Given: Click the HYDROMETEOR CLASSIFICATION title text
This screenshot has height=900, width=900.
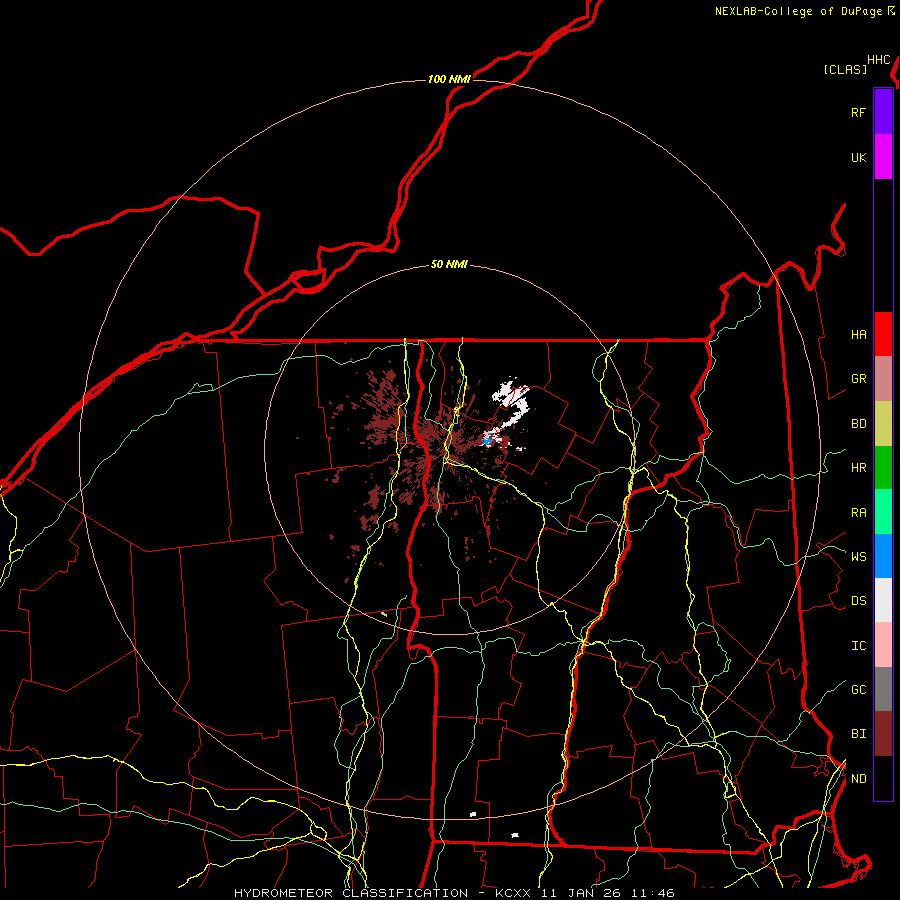Looking at the screenshot, I should point(351,893).
